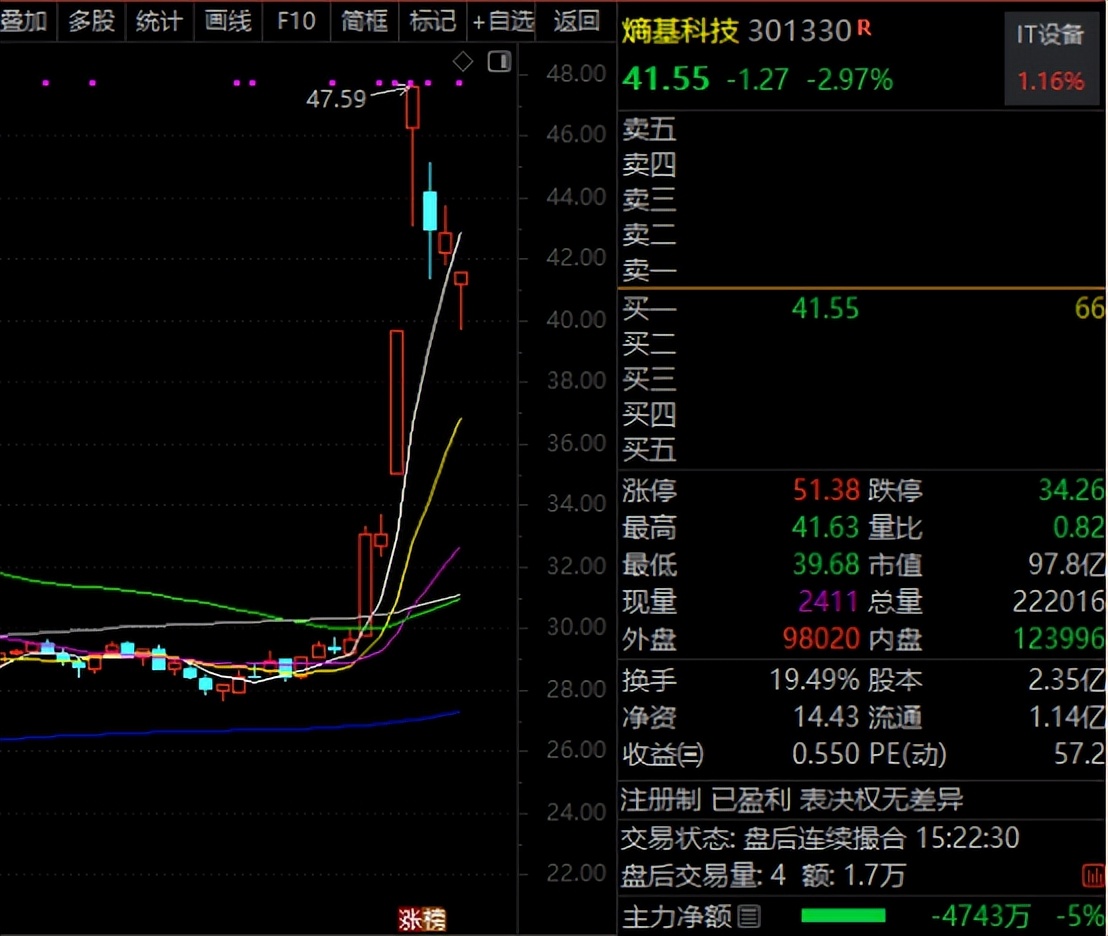This screenshot has height=936, width=1108.
Task: Open the 叠加 overlay menu
Action: click(24, 20)
